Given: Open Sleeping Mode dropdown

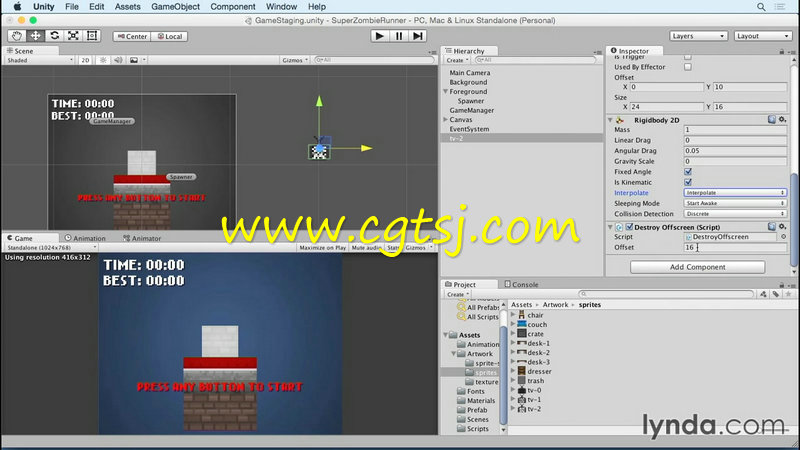Looking at the screenshot, I should pos(735,203).
